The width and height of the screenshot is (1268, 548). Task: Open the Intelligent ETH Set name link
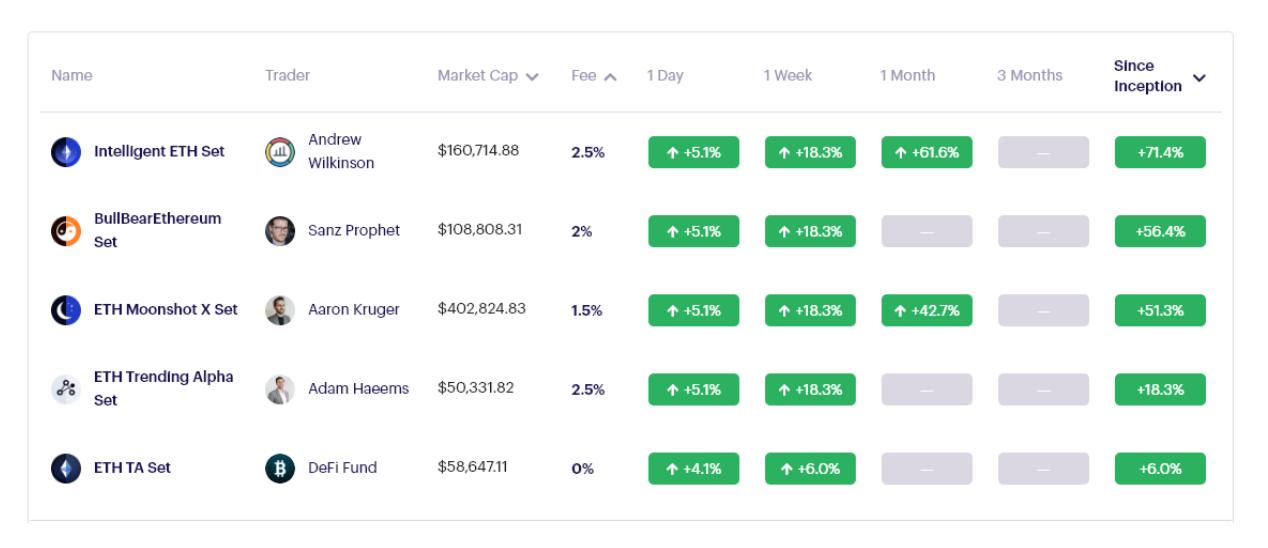coord(159,152)
